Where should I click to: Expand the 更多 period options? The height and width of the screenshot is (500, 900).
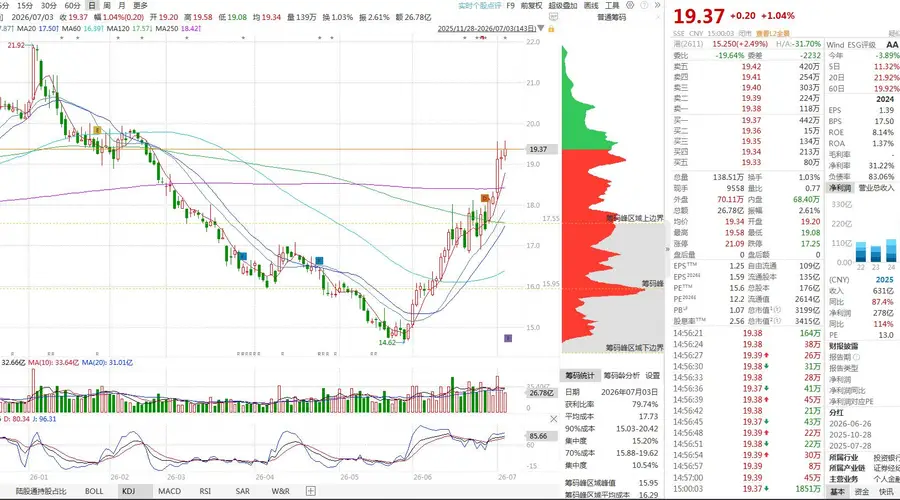pos(141,5)
